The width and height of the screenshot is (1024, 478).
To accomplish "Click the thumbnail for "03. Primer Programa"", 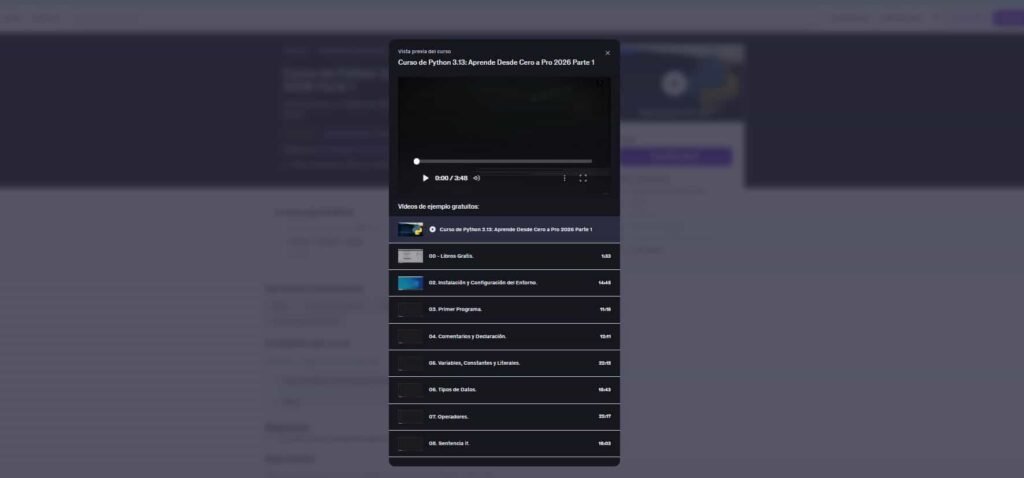I will (410, 310).
